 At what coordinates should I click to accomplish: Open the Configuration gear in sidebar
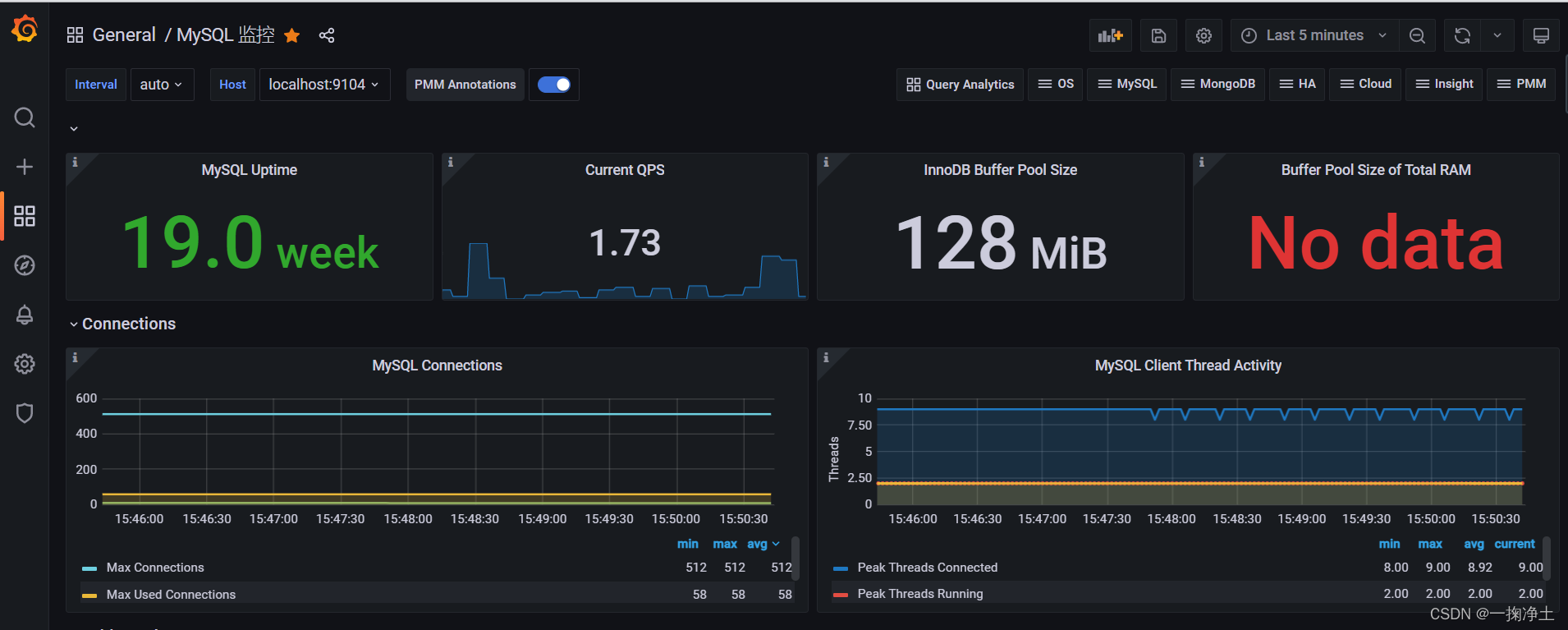point(25,364)
